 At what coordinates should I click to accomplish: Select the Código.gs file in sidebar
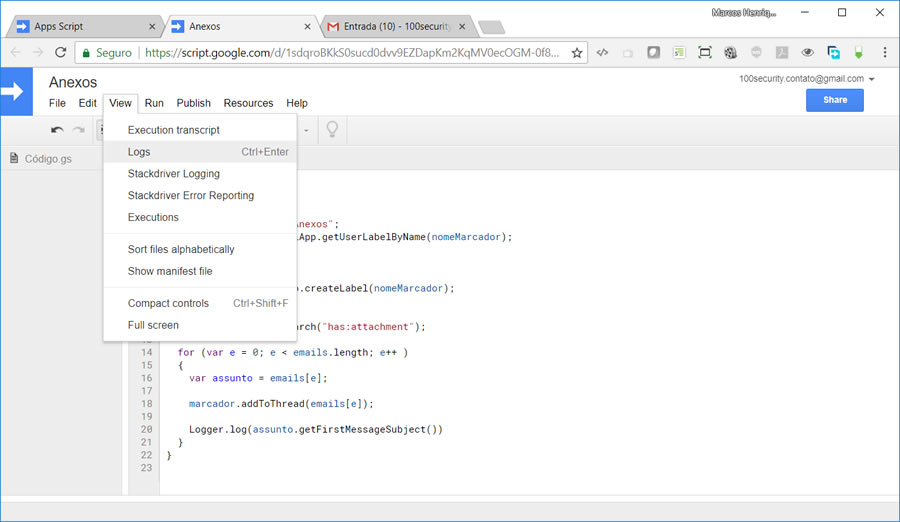48,158
